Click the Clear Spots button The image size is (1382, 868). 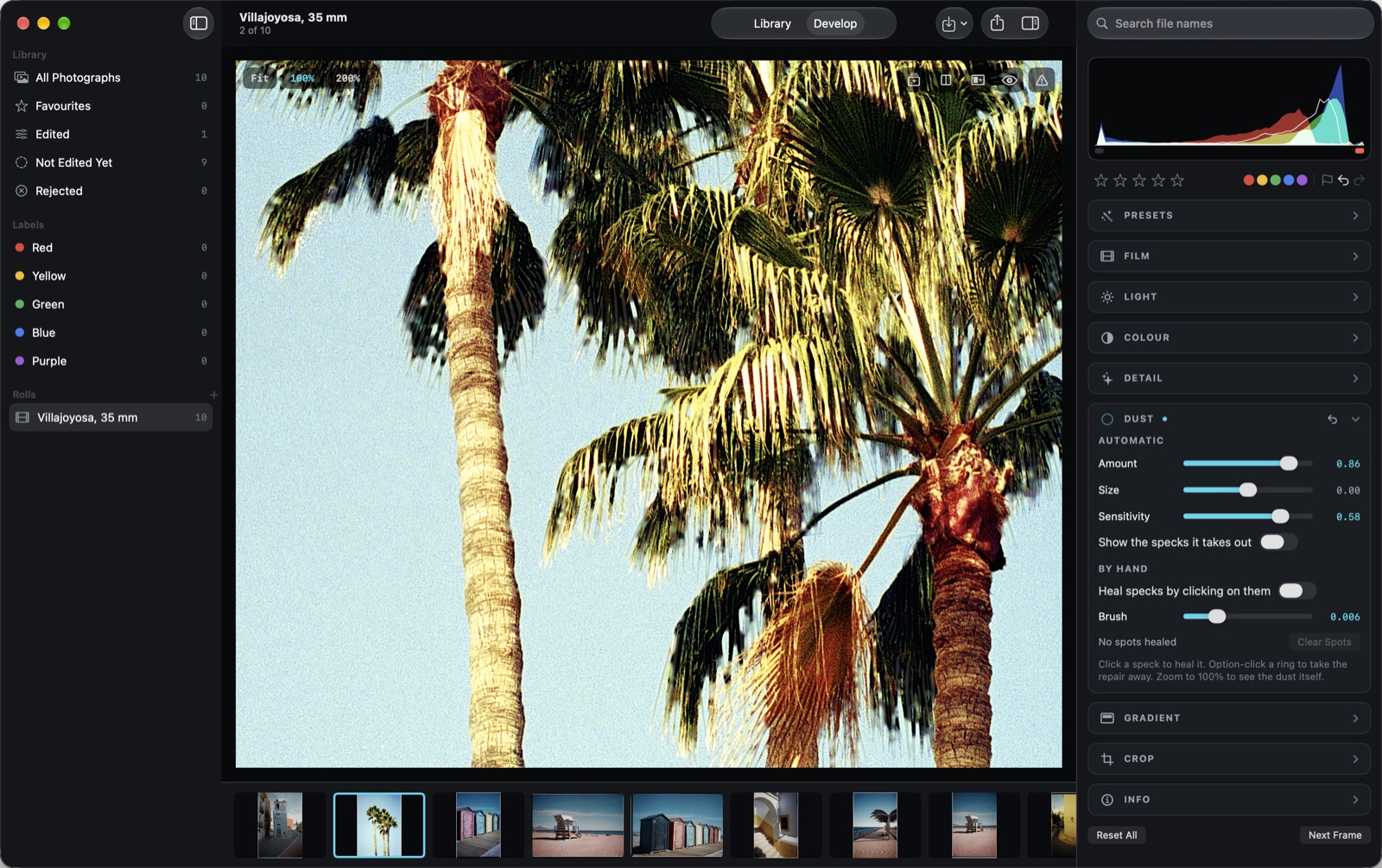[x=1324, y=642]
